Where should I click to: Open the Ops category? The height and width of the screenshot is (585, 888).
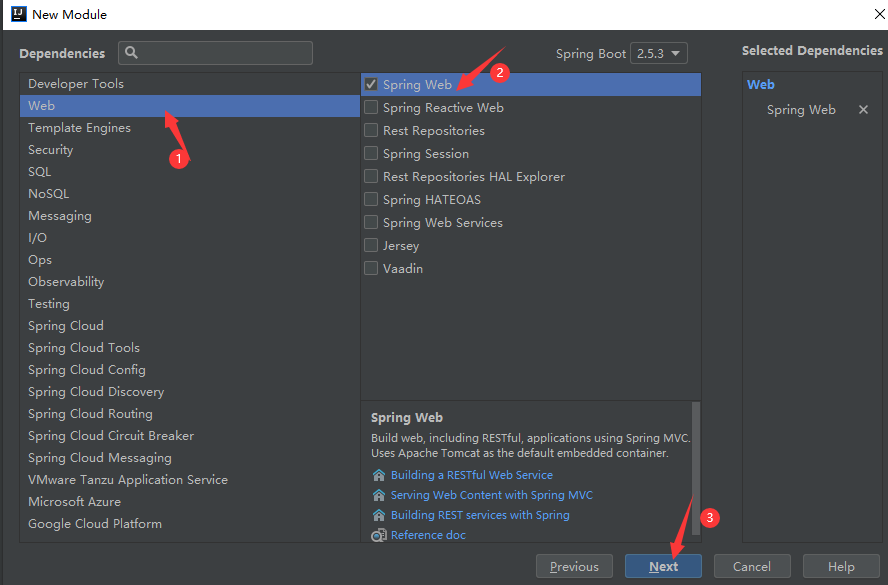click(190, 260)
